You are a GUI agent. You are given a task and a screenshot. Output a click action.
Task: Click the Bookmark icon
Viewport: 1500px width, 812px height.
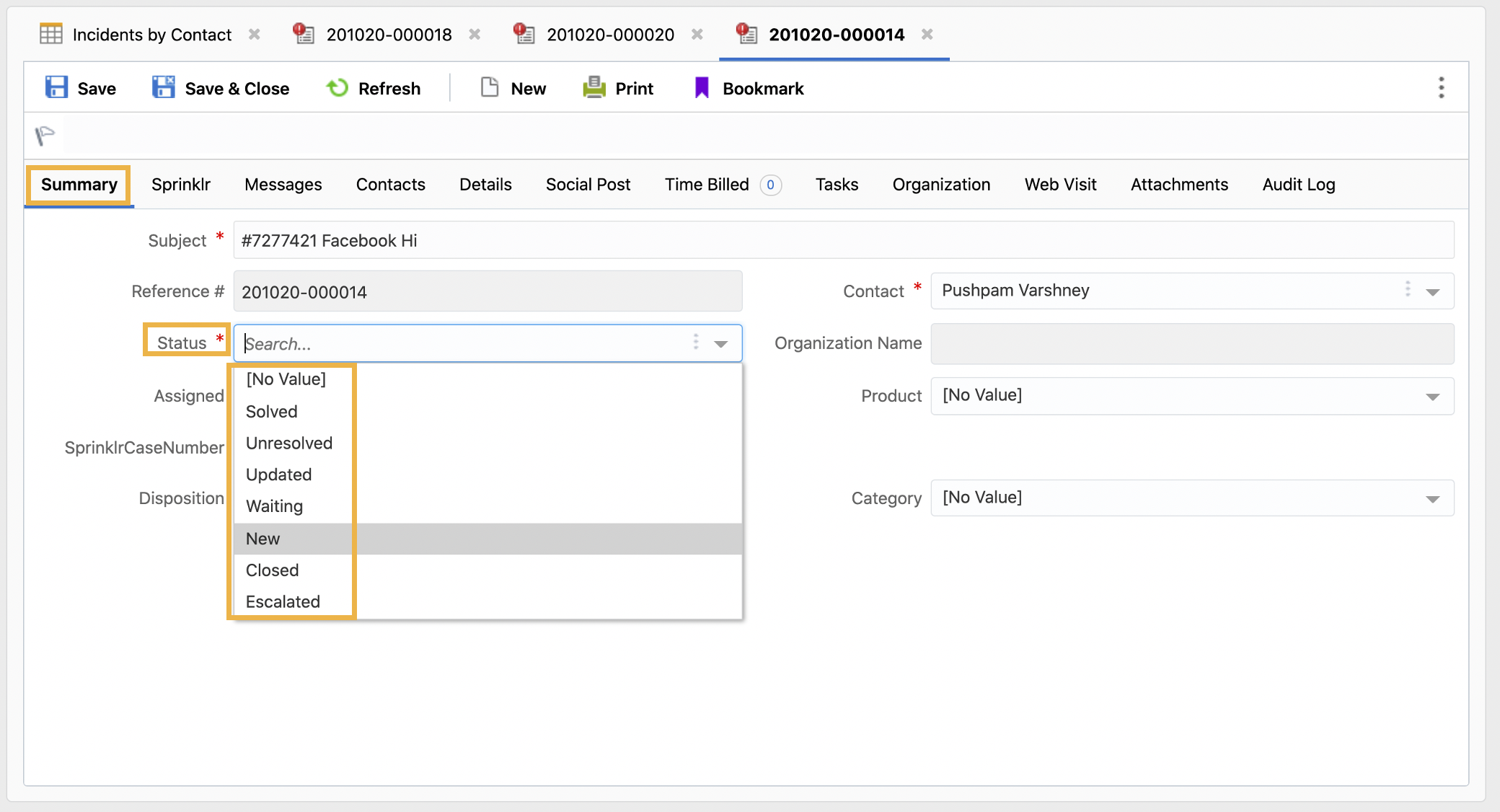coord(700,89)
